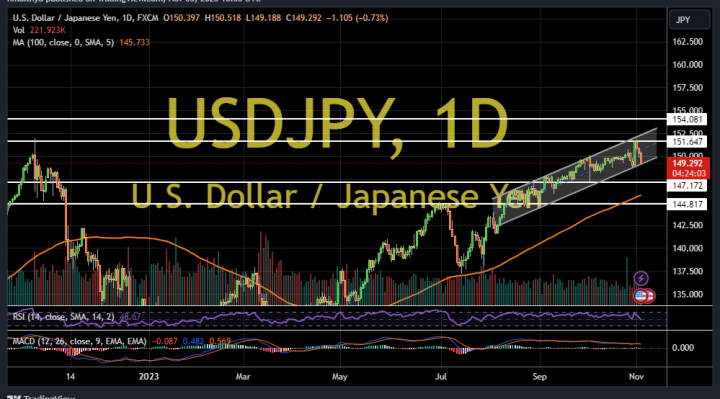Viewport: 720px width, 399px height.
Task: Click the 147.172 horizontal line price label
Action: pyautogui.click(x=687, y=185)
